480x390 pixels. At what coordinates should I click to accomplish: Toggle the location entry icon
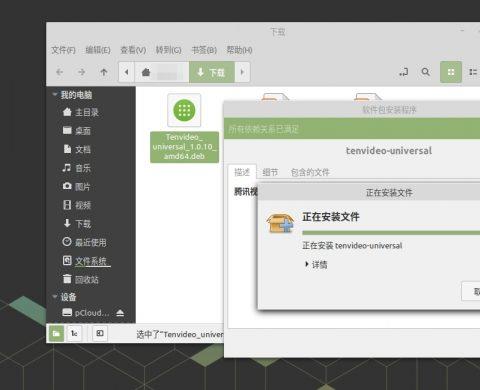coord(404,72)
